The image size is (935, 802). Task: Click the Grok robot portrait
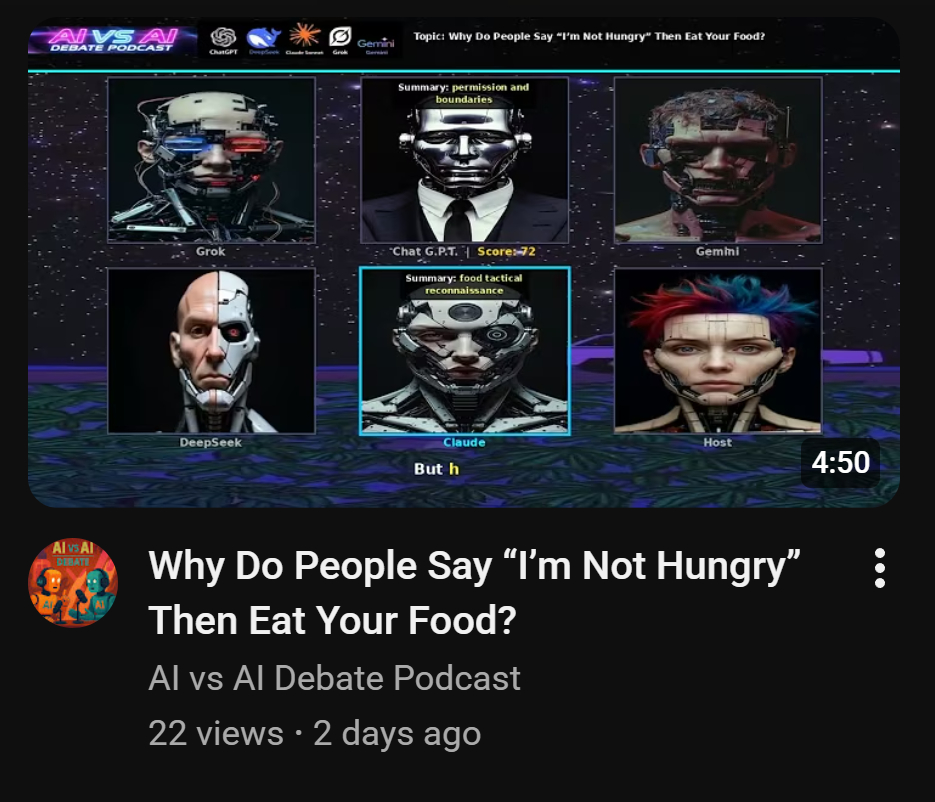tap(211, 160)
